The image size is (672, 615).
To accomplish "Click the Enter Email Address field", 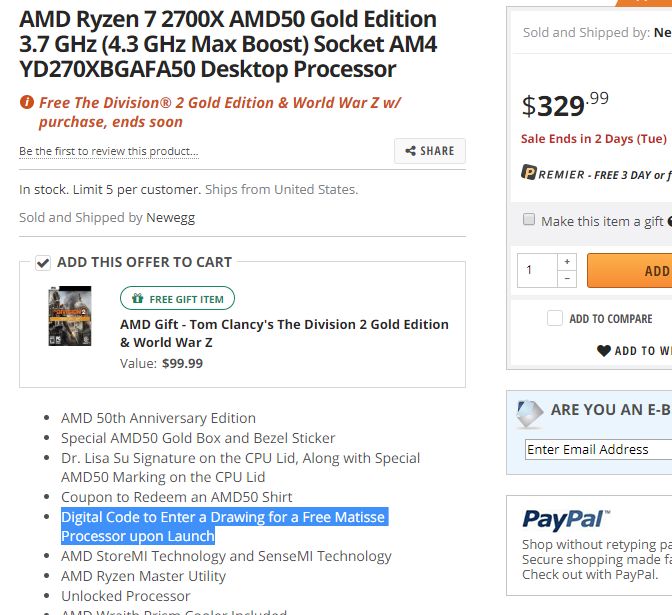I will [x=598, y=449].
